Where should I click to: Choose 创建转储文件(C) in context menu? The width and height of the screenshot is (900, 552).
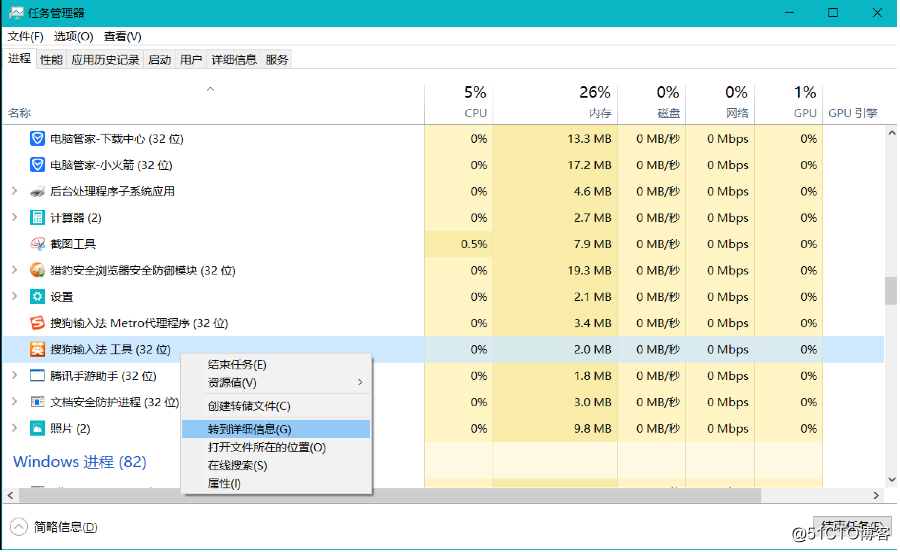pyautogui.click(x=276, y=406)
